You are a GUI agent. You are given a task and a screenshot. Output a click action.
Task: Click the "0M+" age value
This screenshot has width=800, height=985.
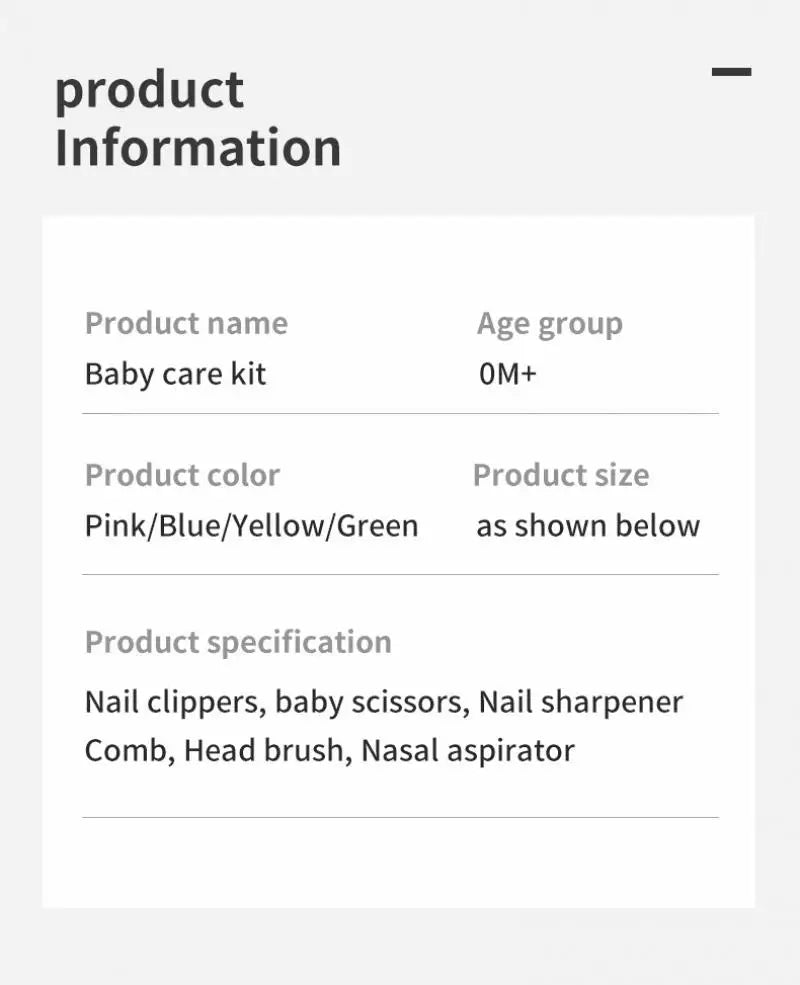pyautogui.click(x=507, y=374)
